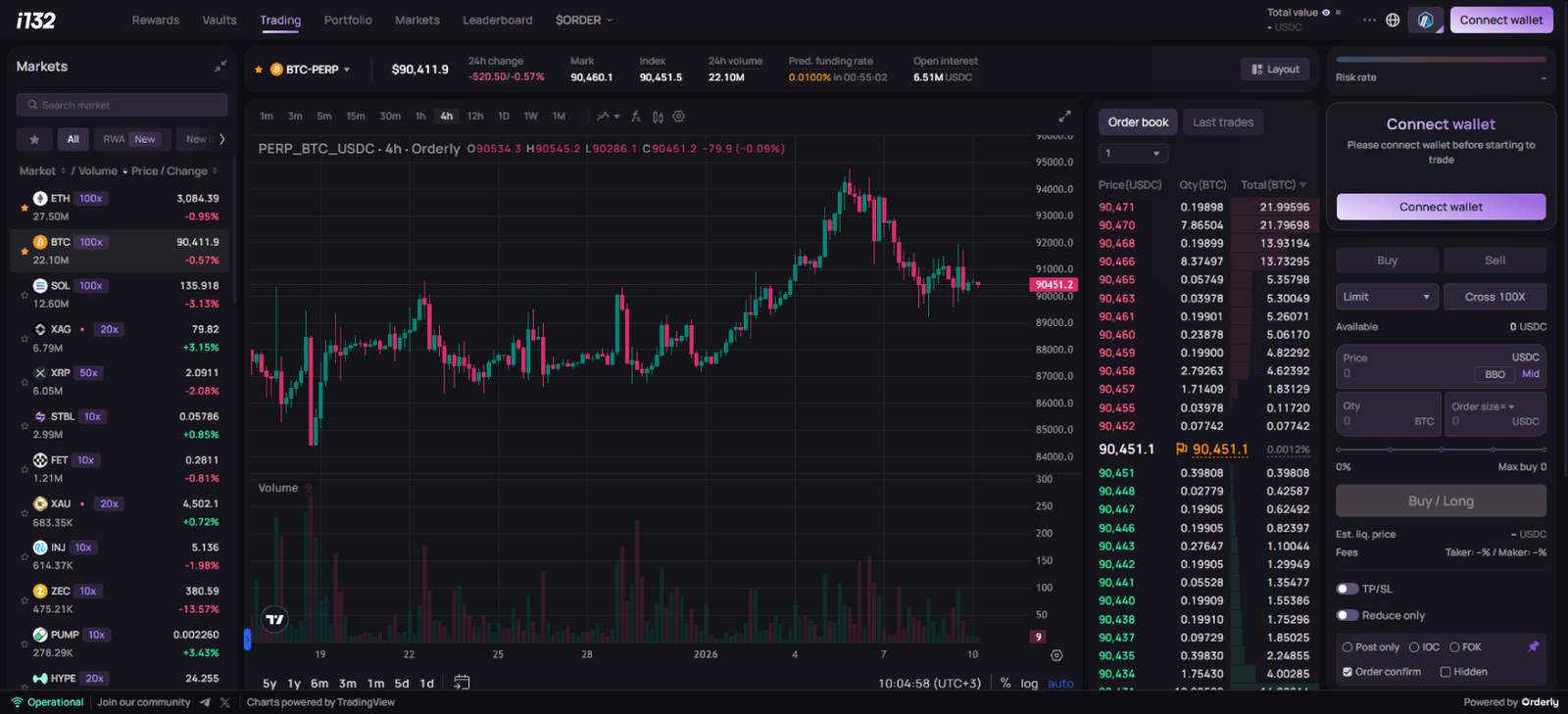Toggle the TP/SL switch
1568x714 pixels.
coord(1347,589)
